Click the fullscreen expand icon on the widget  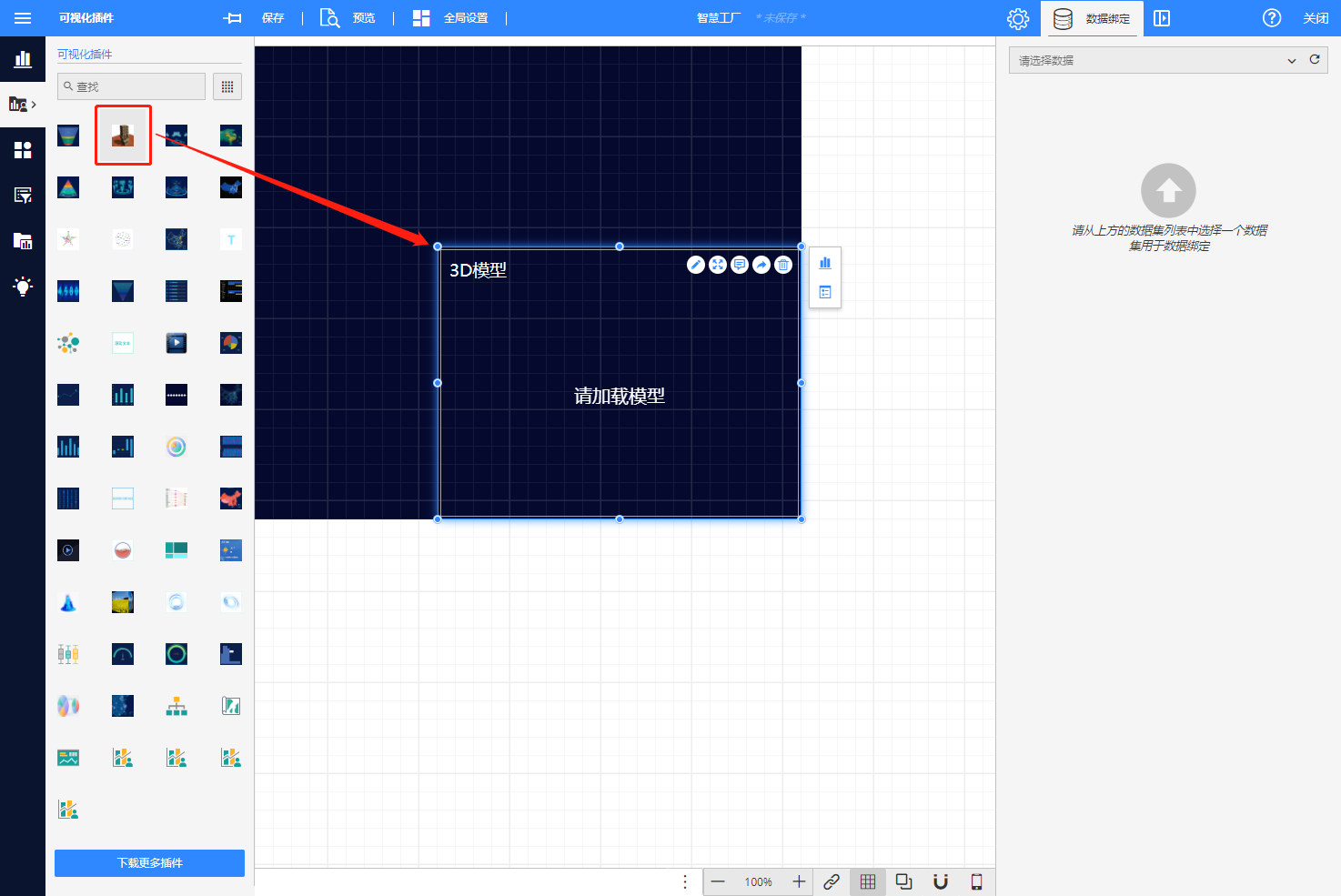[718, 265]
